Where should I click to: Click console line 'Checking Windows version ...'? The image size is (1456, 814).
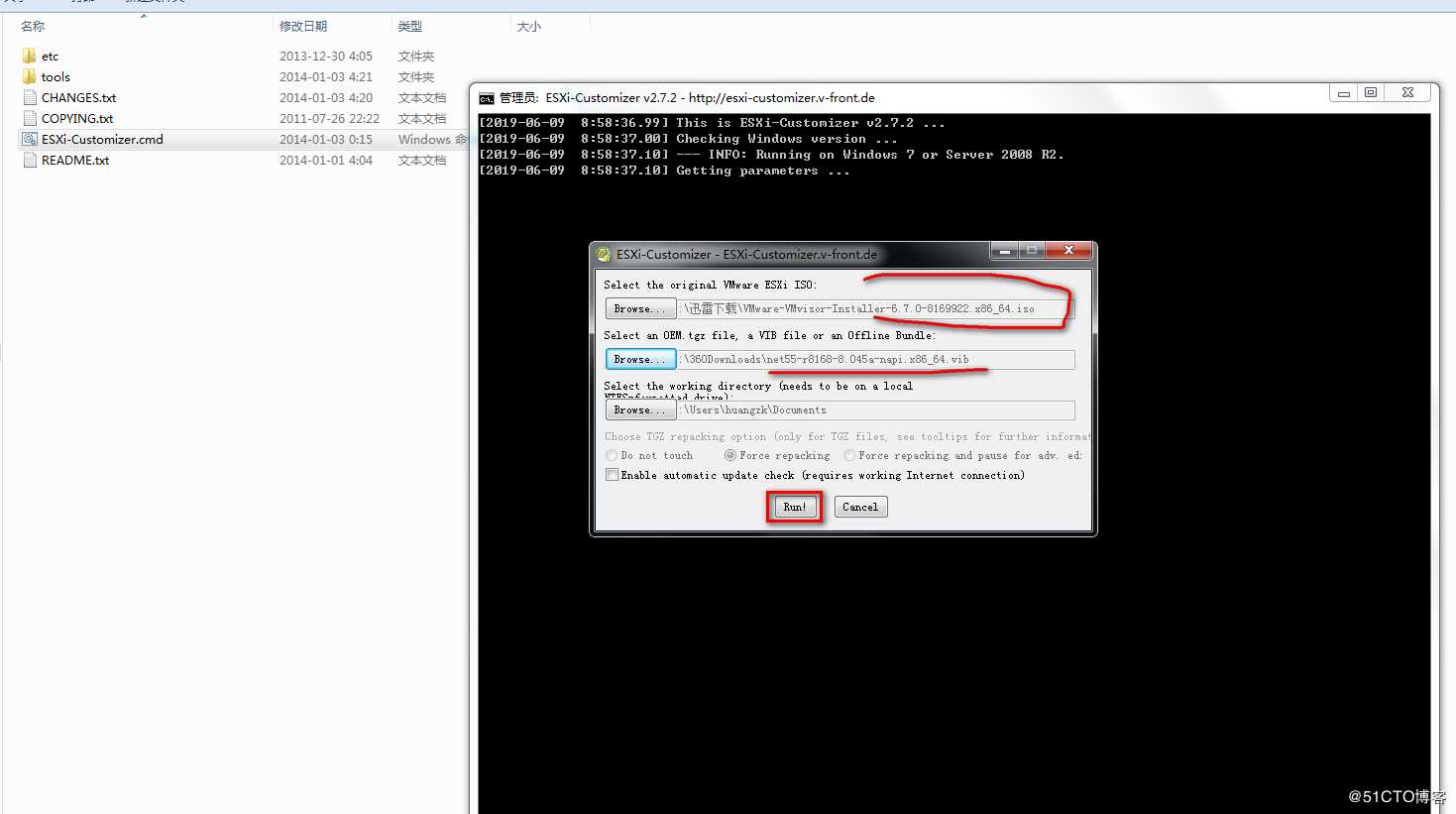pos(688,139)
